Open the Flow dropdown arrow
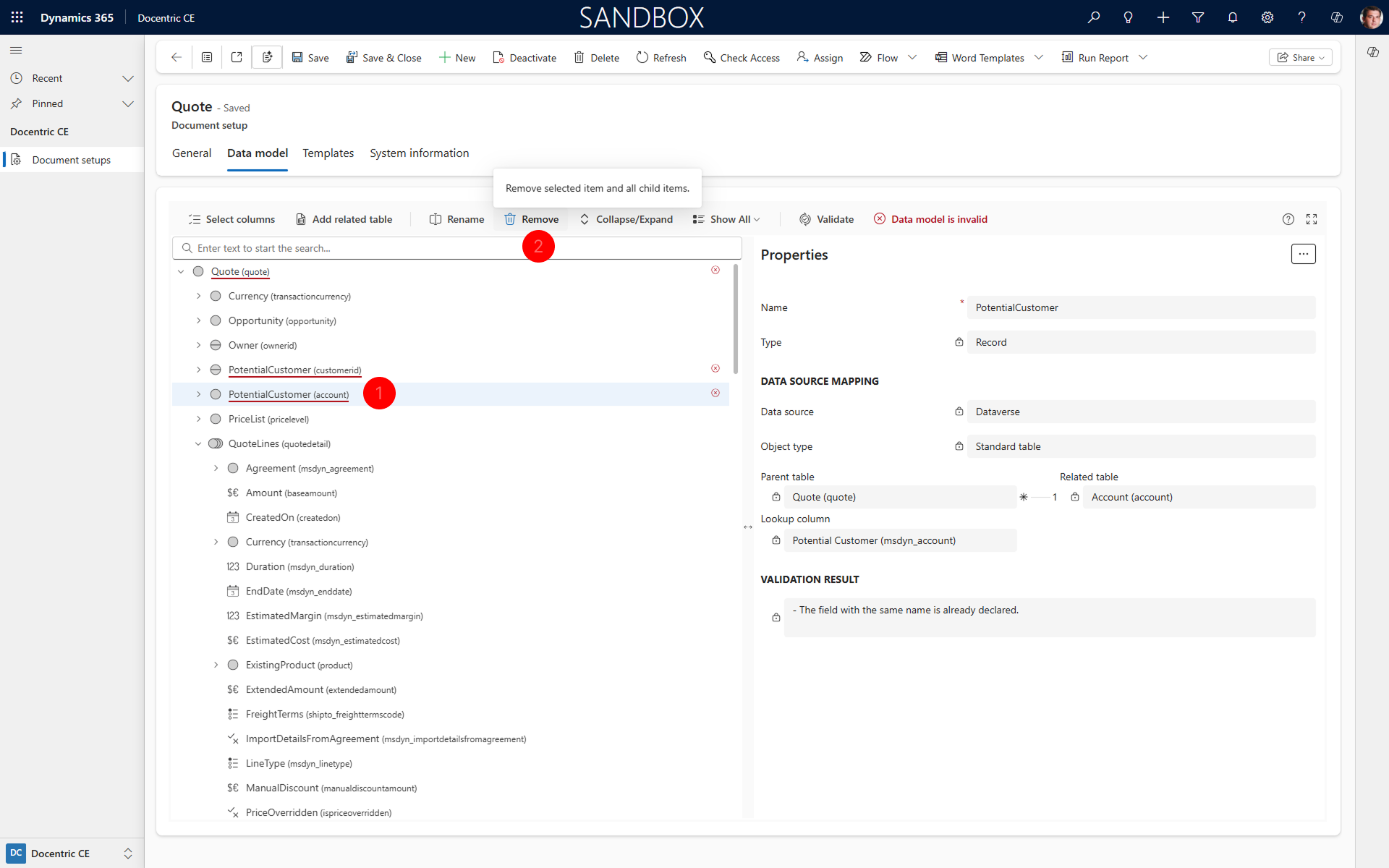Image resolution: width=1389 pixels, height=868 pixels. tap(912, 57)
